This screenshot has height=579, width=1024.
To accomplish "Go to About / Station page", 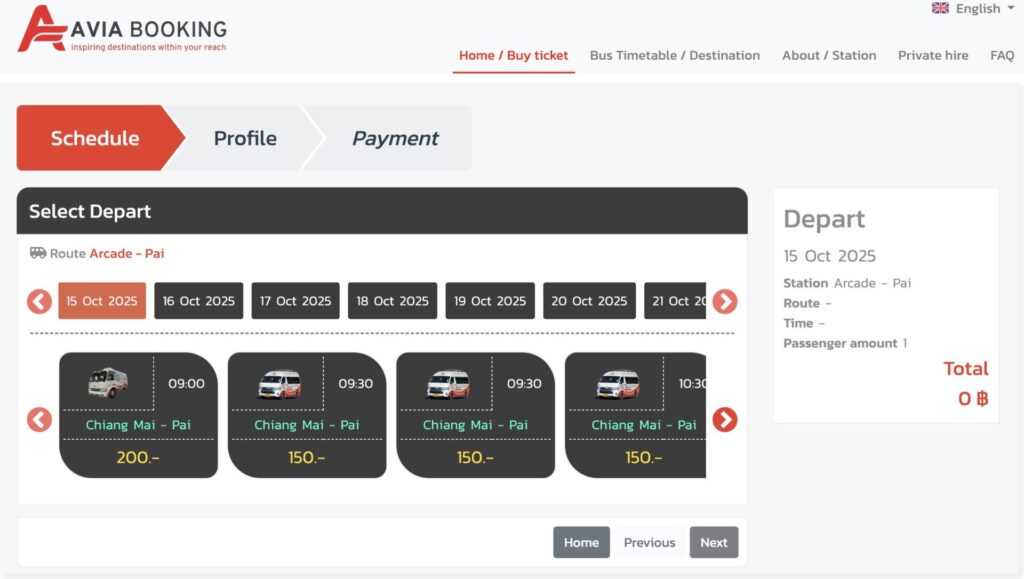I will (x=829, y=56).
